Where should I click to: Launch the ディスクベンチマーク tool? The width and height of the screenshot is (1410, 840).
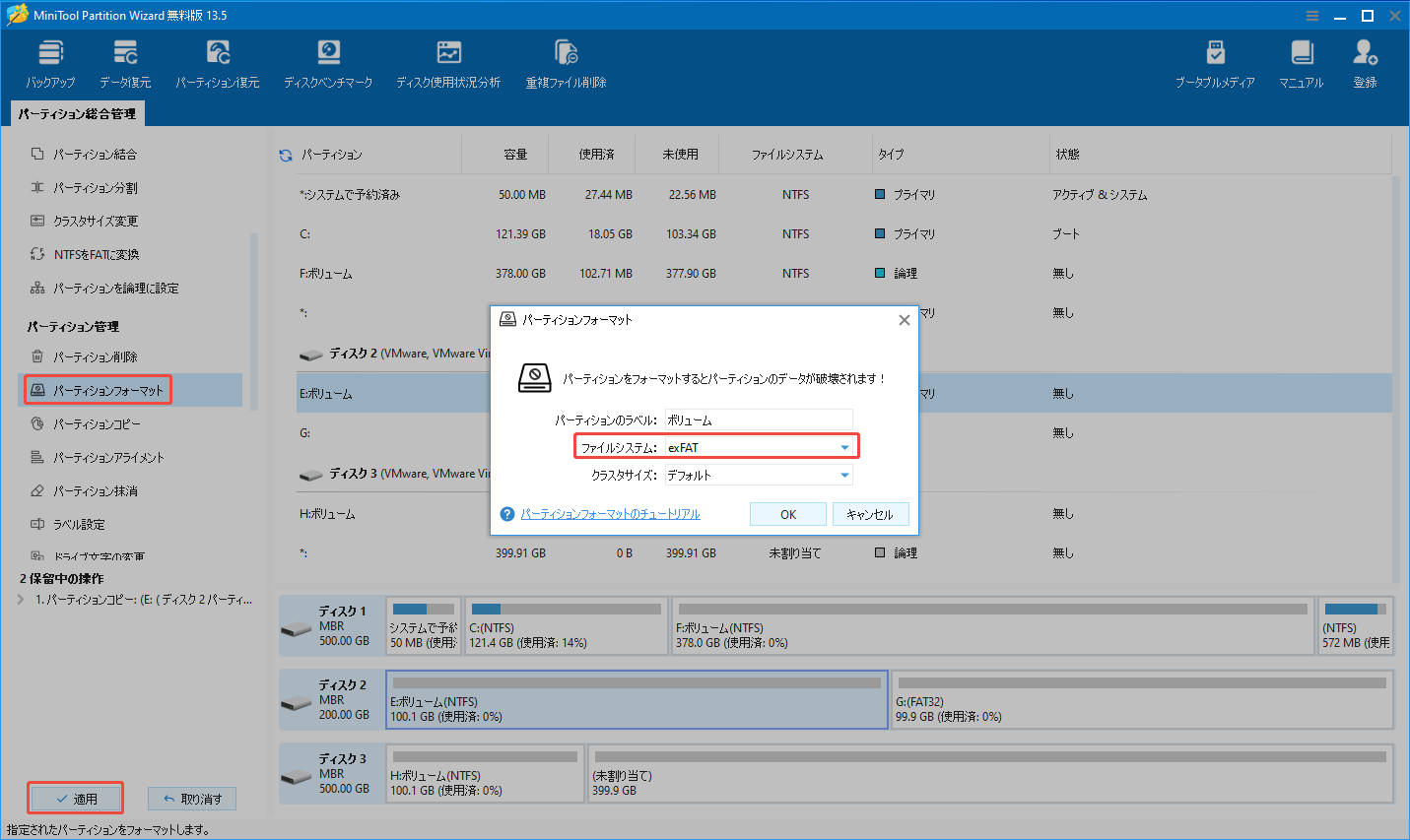[x=328, y=61]
